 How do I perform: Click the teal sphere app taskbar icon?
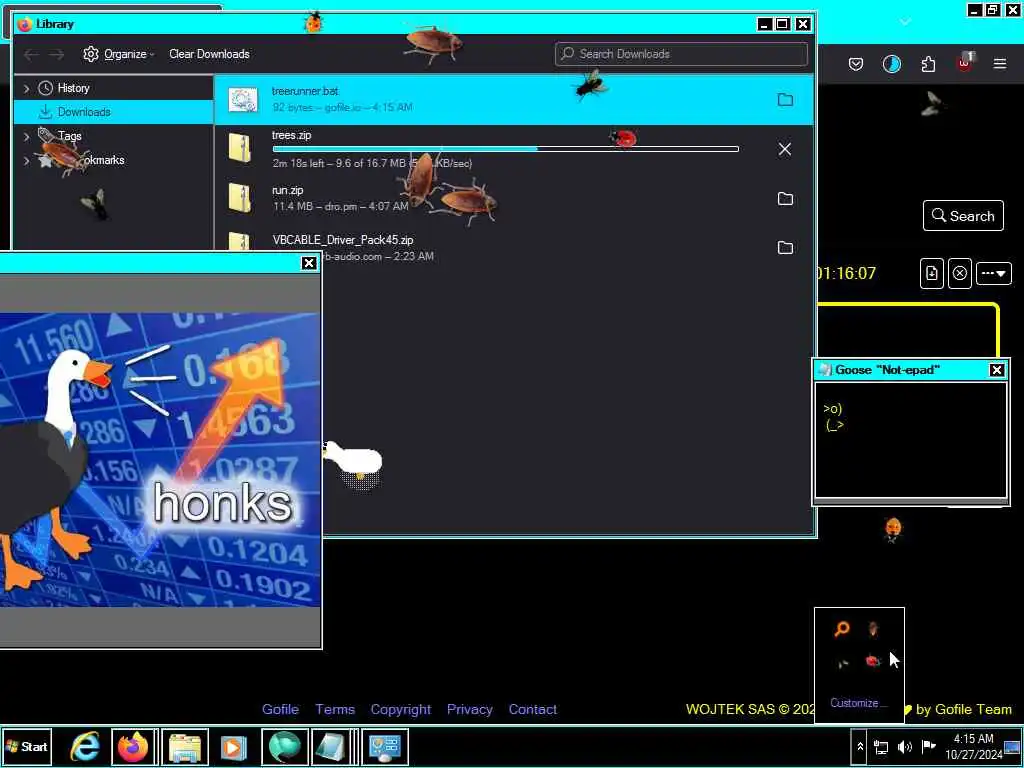pyautogui.click(x=285, y=746)
